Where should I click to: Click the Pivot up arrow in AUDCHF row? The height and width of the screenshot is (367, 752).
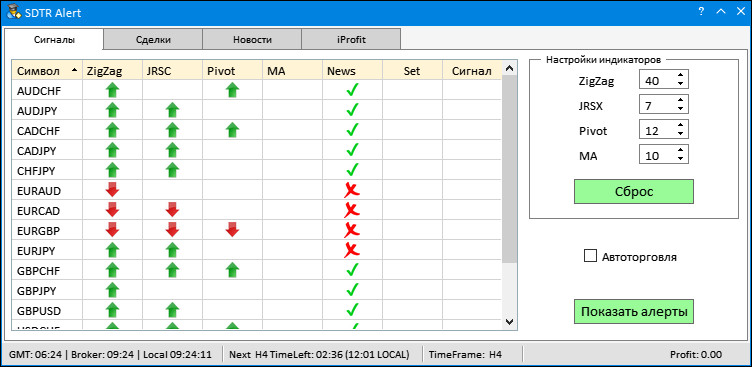[232, 90]
